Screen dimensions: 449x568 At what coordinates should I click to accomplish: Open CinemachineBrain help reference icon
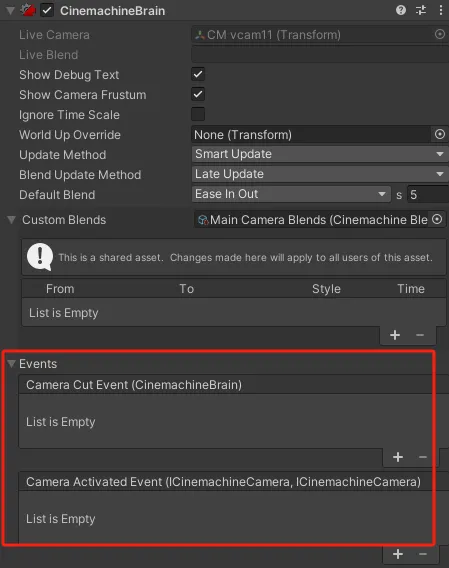(x=401, y=10)
